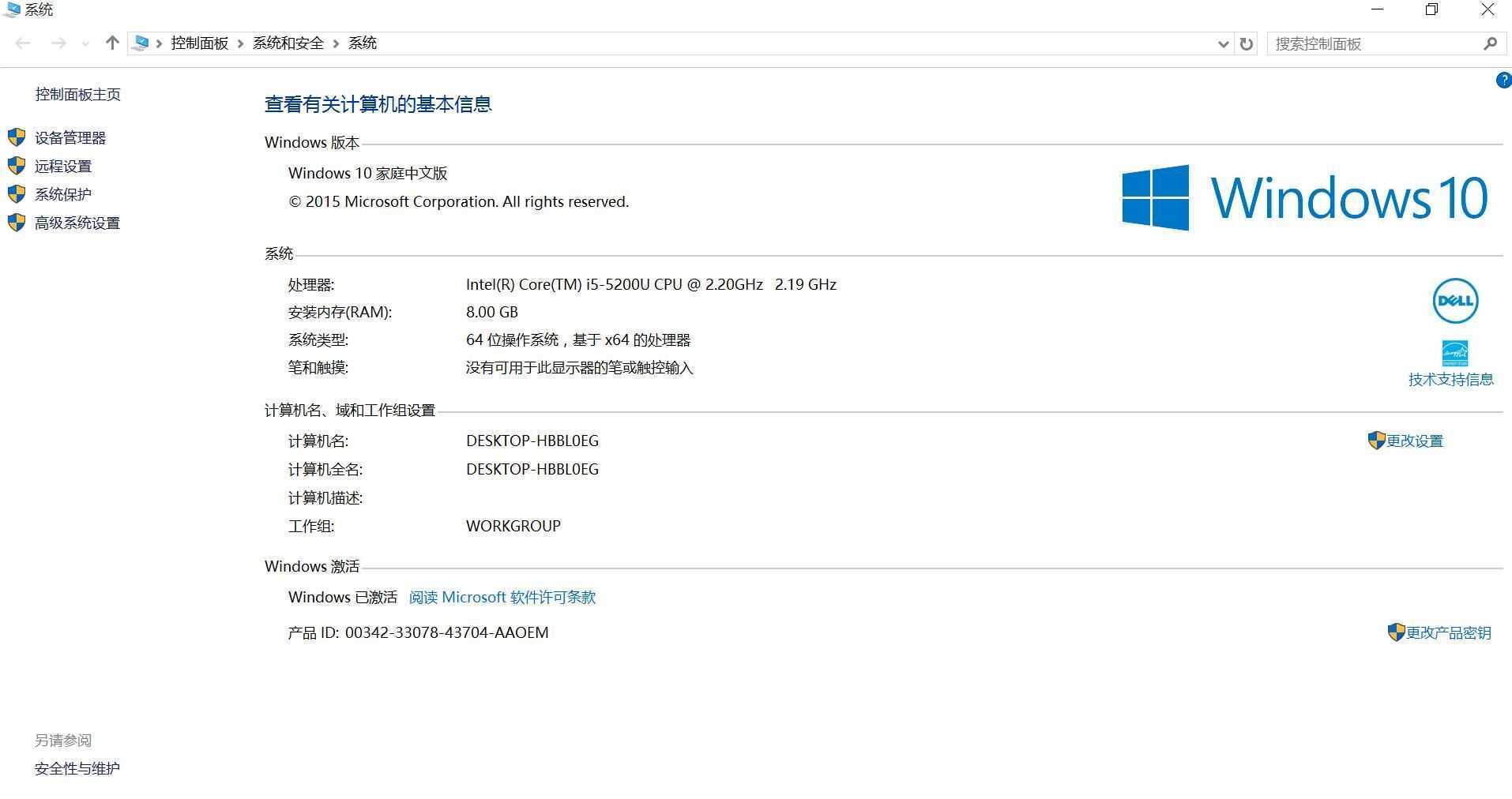Screen dimensions: 1512x799
Task: Expand the chevron after the computer icon
Action: coord(160,43)
